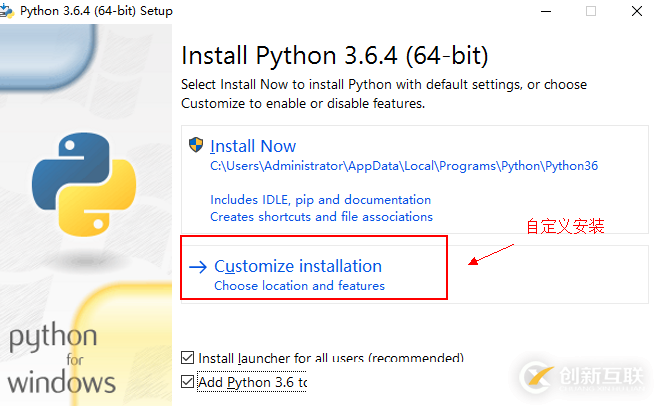Click the Includes IDLE, pip and documentation line
The height and width of the screenshot is (406, 654).
point(320,200)
